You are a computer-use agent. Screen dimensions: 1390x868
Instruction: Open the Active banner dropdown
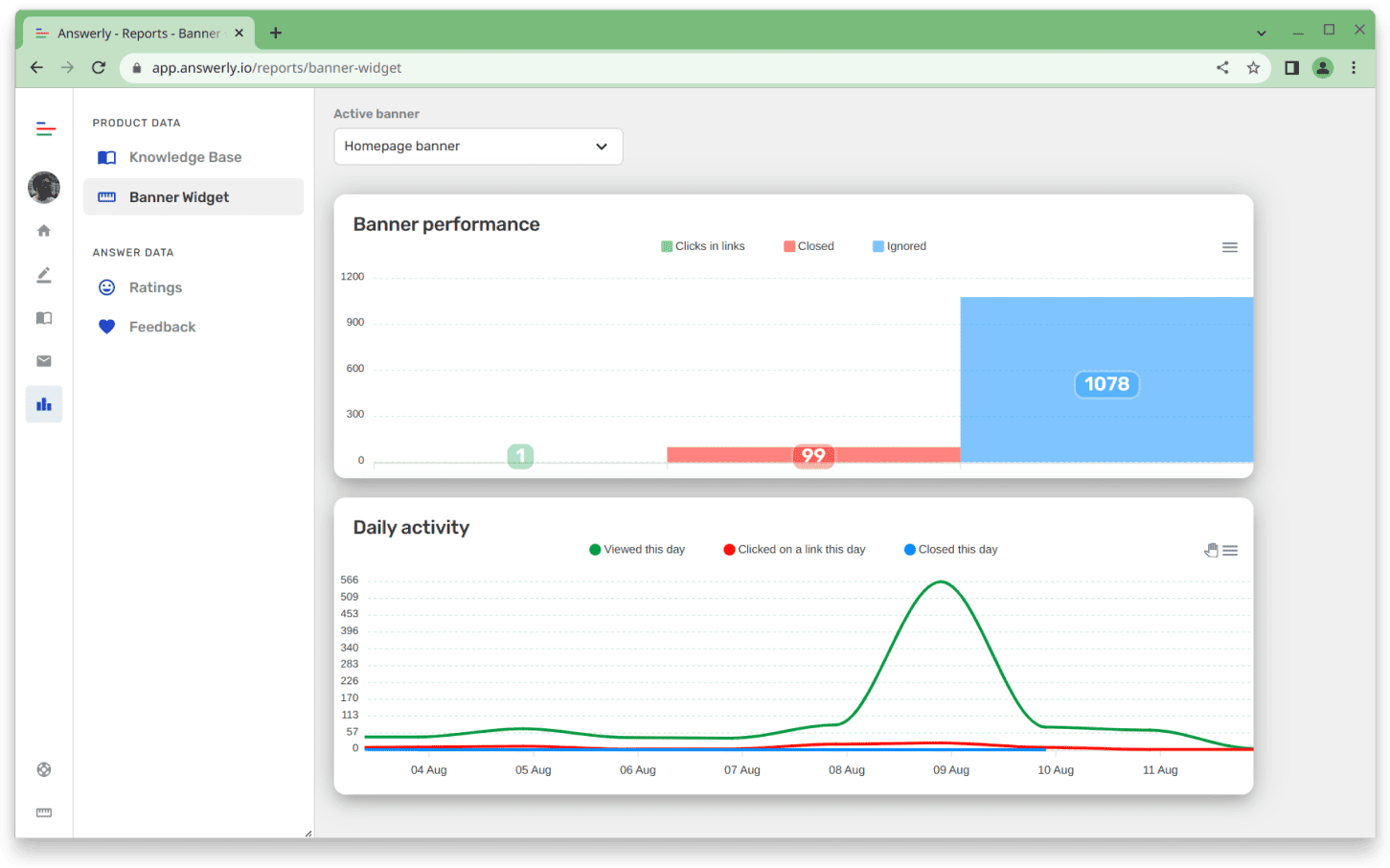pos(478,147)
